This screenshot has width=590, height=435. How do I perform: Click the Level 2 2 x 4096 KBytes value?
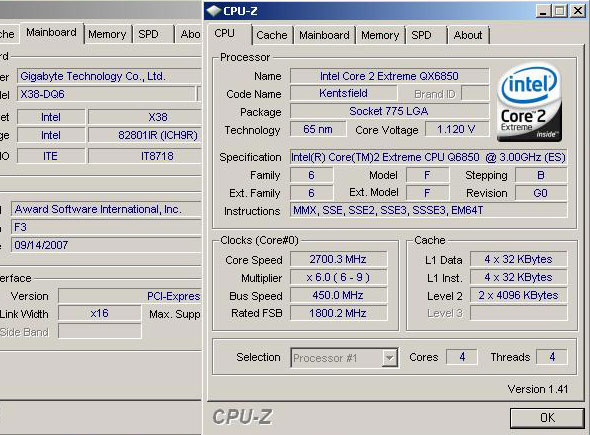coord(519,295)
